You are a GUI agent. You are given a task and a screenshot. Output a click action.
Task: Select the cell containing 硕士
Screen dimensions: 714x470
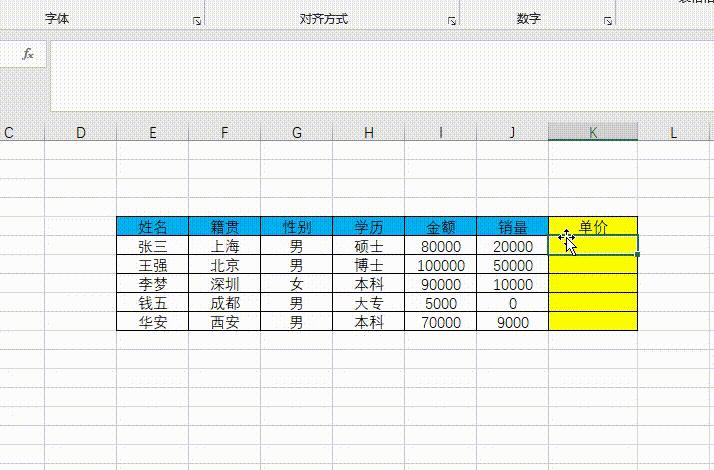(368, 246)
